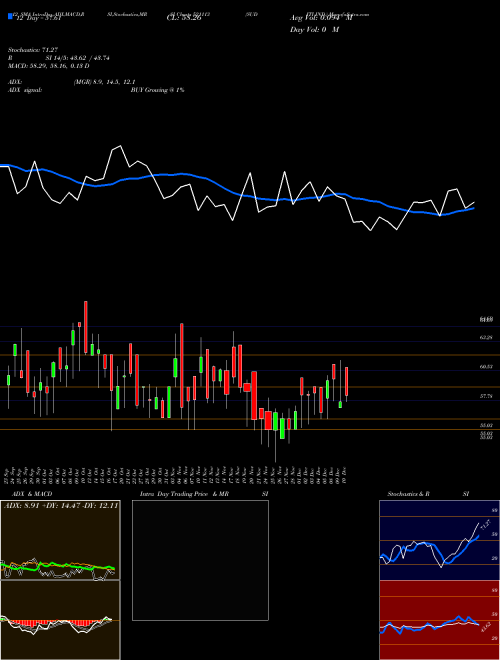
Task: Click the 'SI 14/3: 43.62 / 43.74' reading
Action: 78,58
